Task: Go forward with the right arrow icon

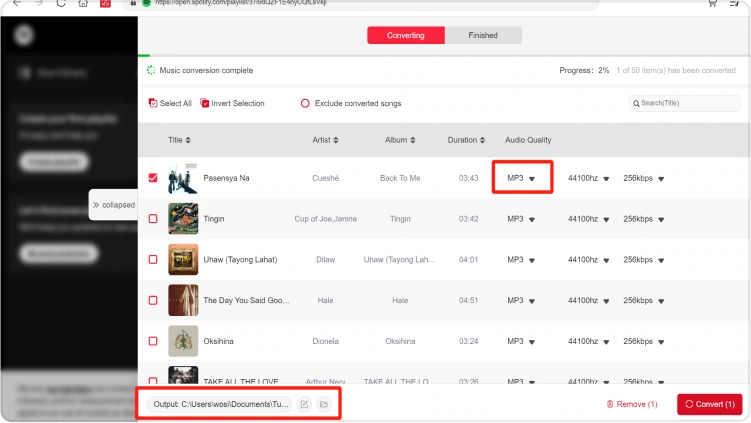Action: coord(39,3)
